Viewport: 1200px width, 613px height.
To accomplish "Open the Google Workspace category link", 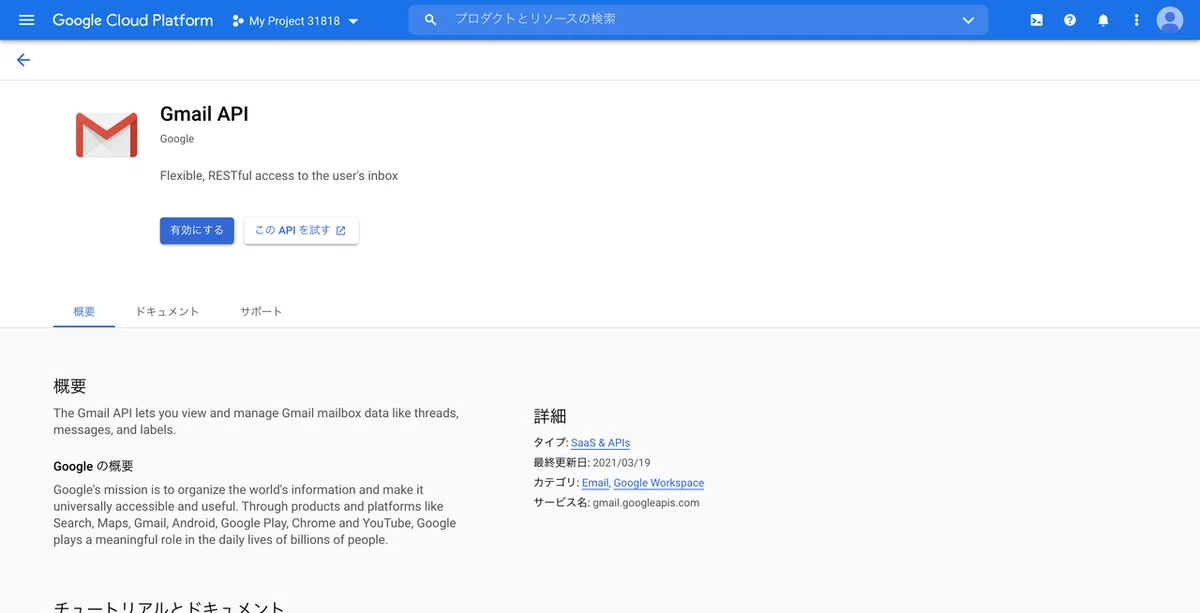I will [659, 483].
